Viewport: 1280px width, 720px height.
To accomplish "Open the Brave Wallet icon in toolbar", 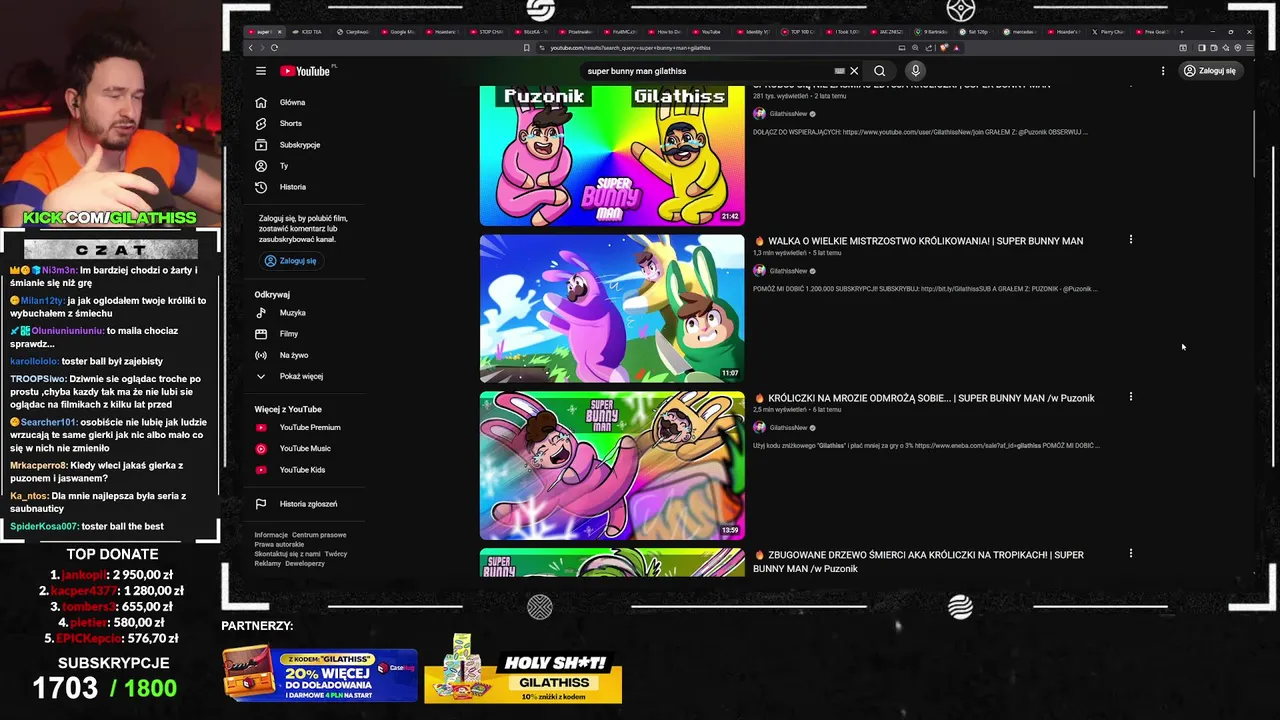I will [1213, 47].
